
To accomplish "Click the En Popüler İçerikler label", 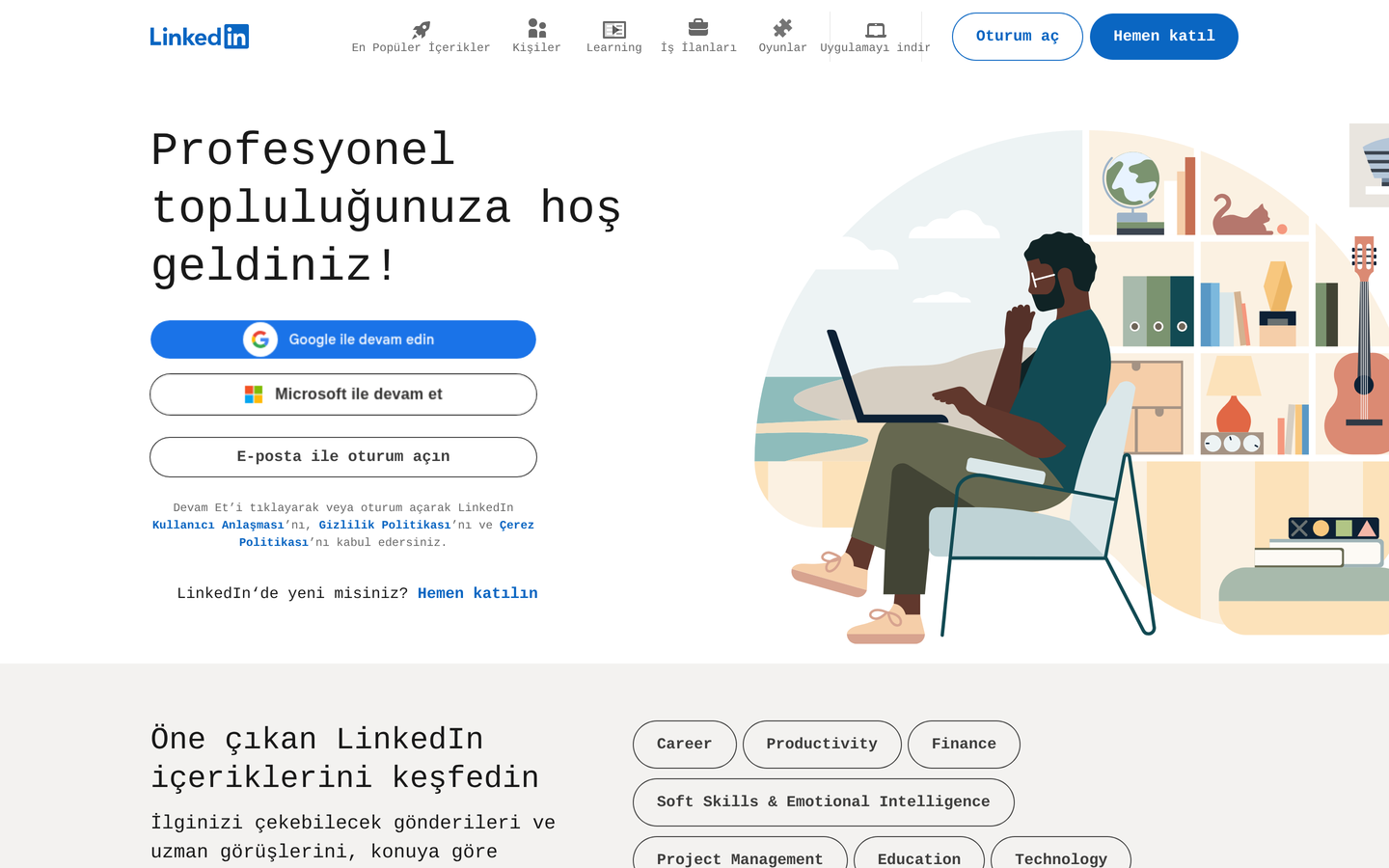I will (x=422, y=48).
